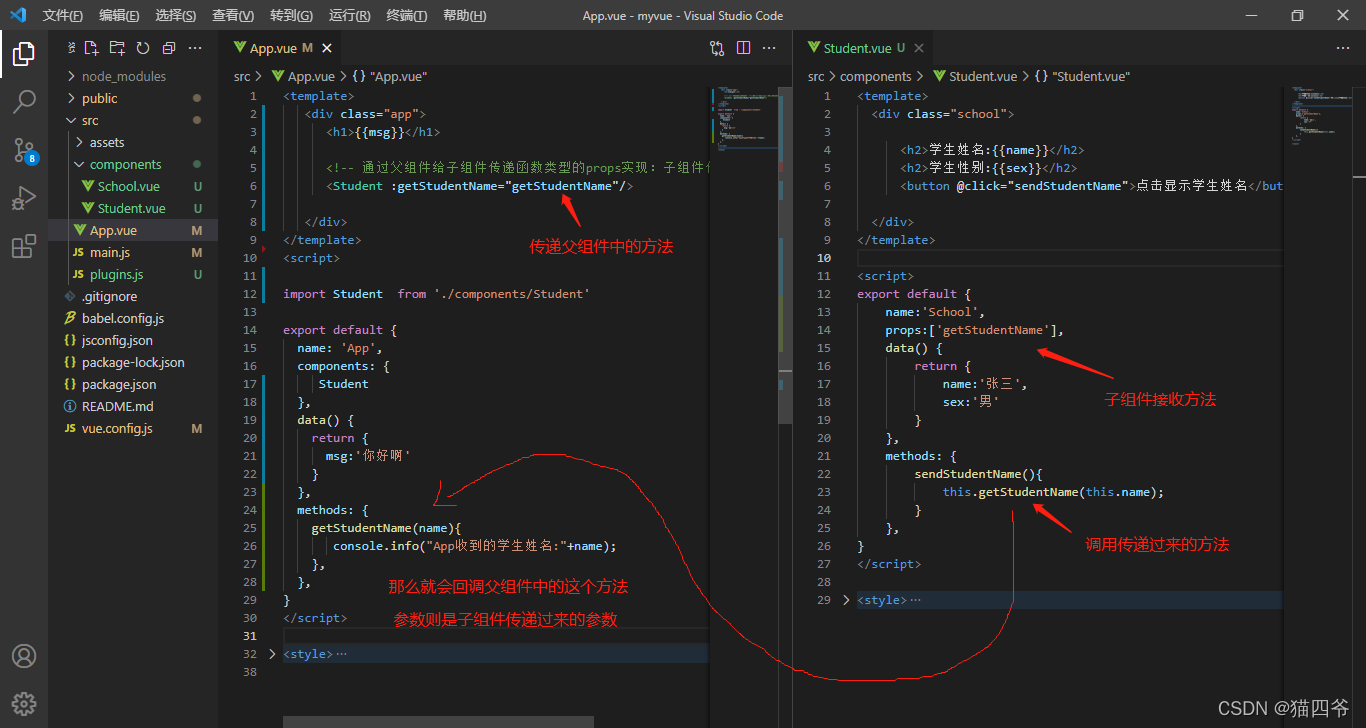
Task: Open more actions for Student.vue editor group
Action: [x=1343, y=48]
